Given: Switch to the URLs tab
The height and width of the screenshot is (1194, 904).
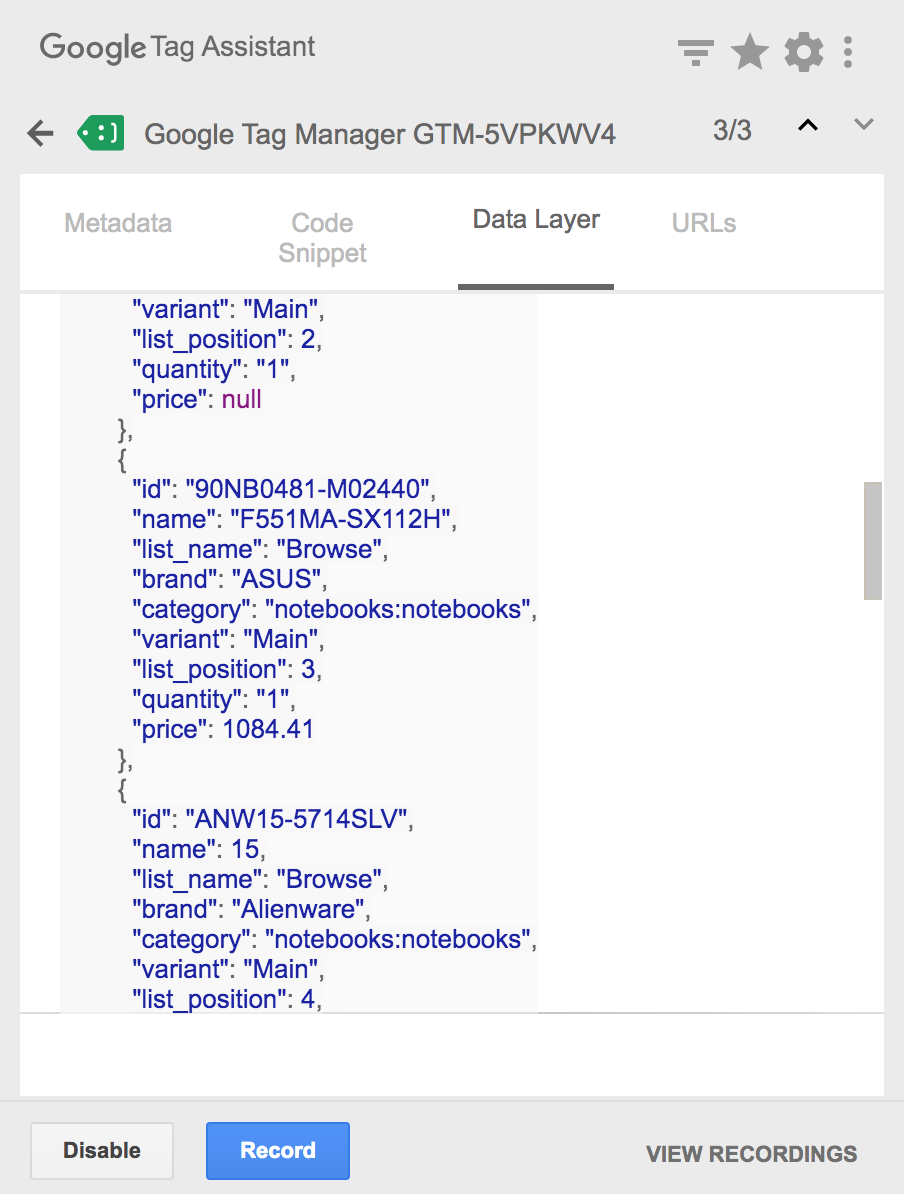Looking at the screenshot, I should (704, 223).
